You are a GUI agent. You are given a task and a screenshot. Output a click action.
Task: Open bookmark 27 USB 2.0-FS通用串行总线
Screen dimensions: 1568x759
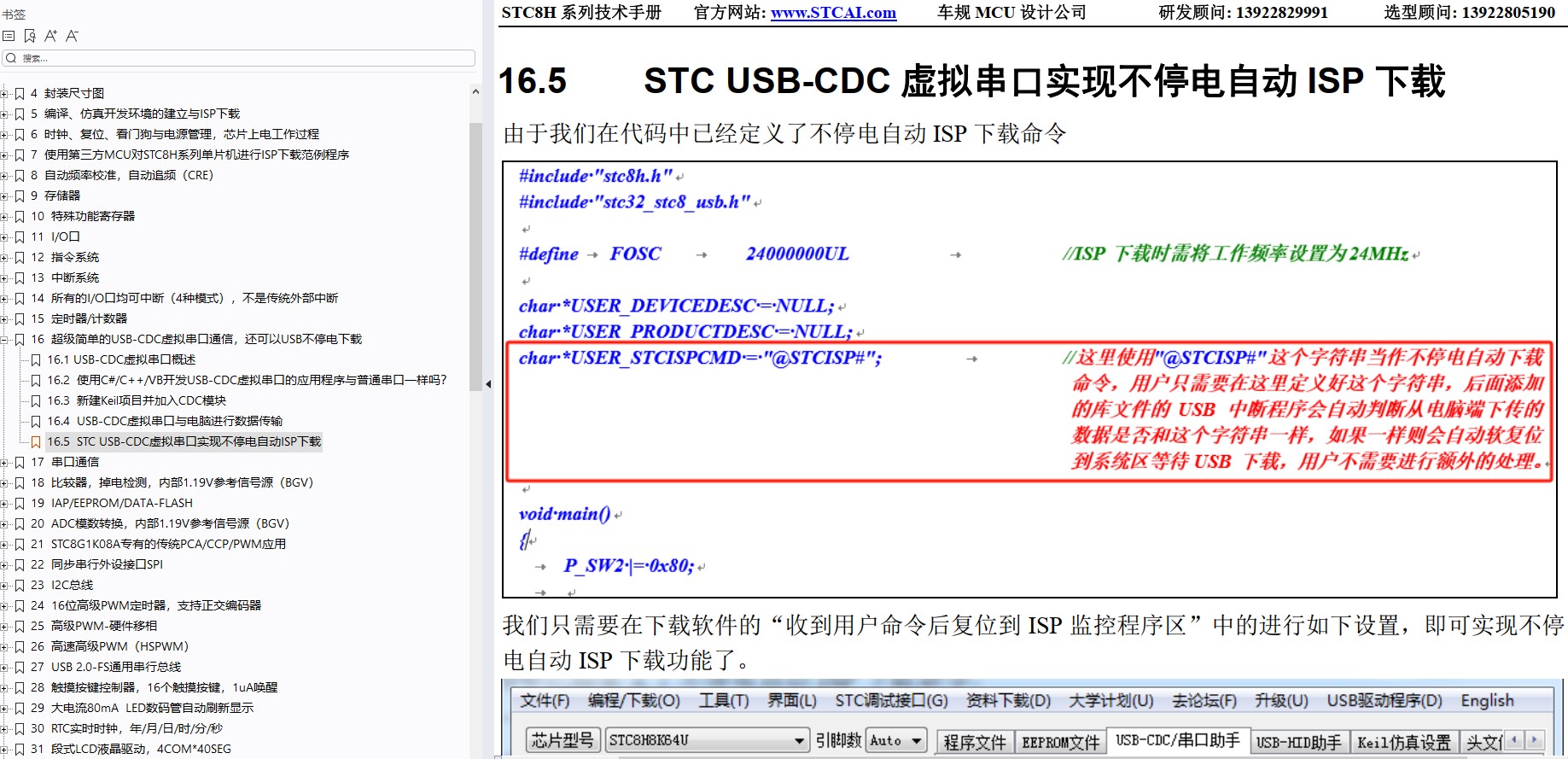[106, 667]
